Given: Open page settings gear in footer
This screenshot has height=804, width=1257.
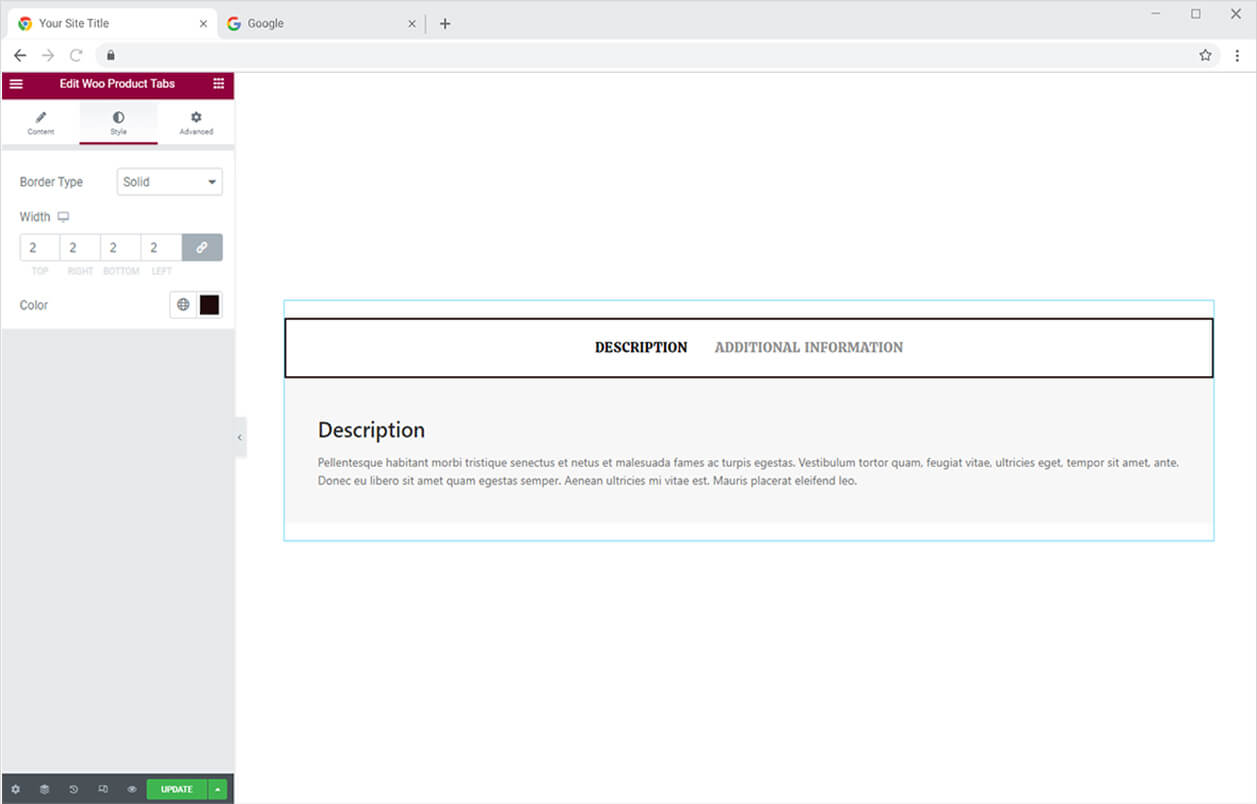Looking at the screenshot, I should [x=15, y=789].
